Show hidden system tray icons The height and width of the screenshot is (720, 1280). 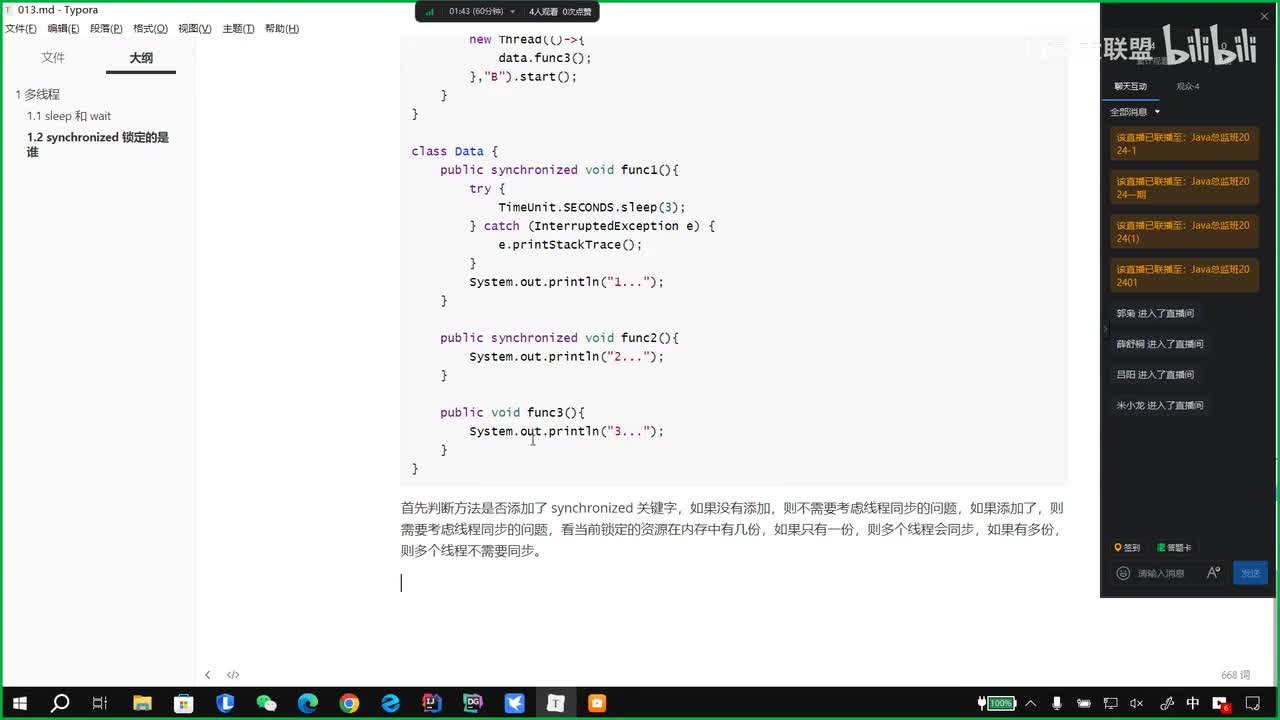1031,703
